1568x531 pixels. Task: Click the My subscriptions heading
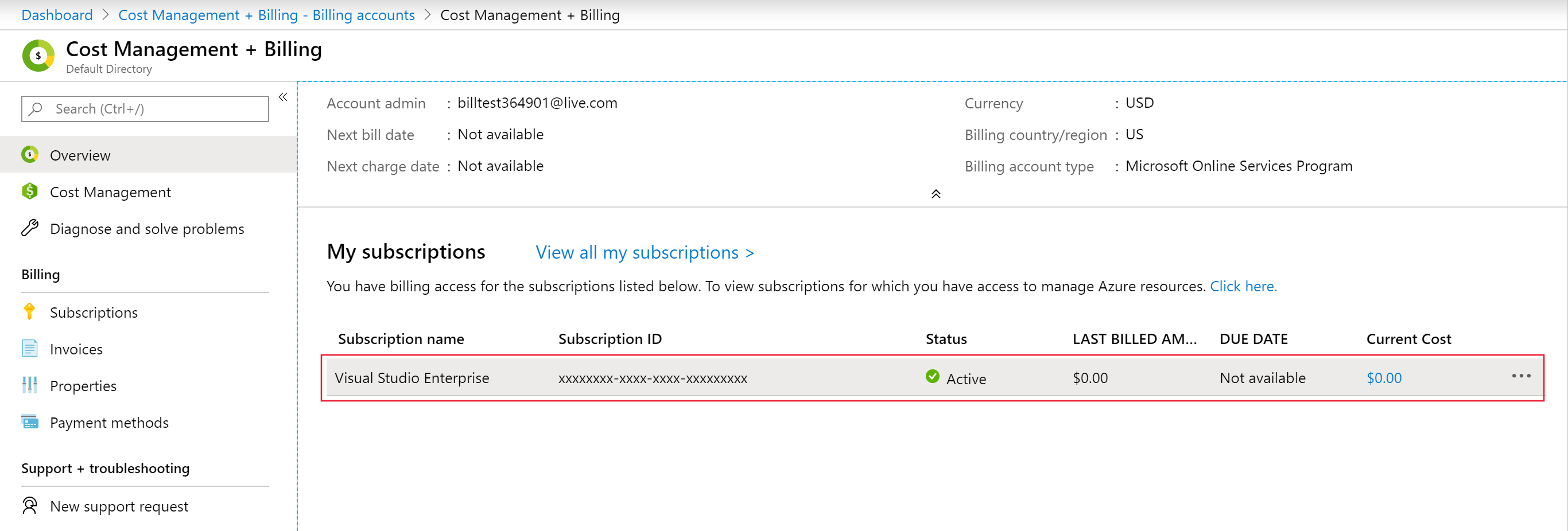pyautogui.click(x=406, y=252)
